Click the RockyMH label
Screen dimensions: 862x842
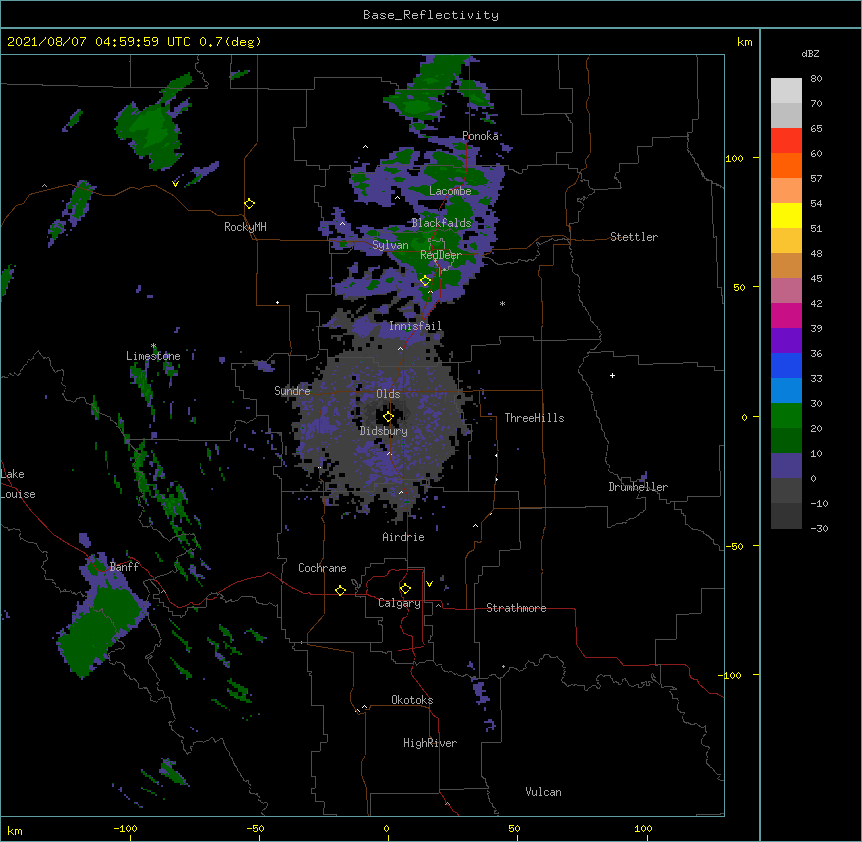245,226
